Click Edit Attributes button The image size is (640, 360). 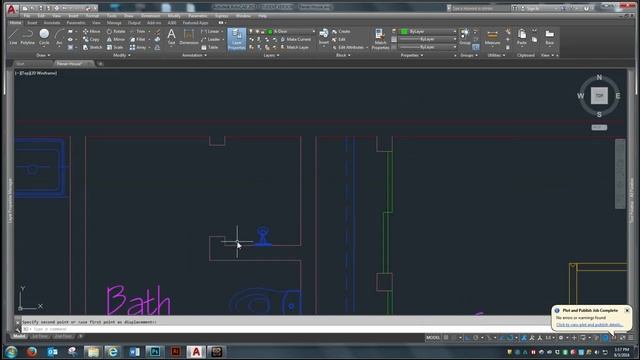pos(348,47)
